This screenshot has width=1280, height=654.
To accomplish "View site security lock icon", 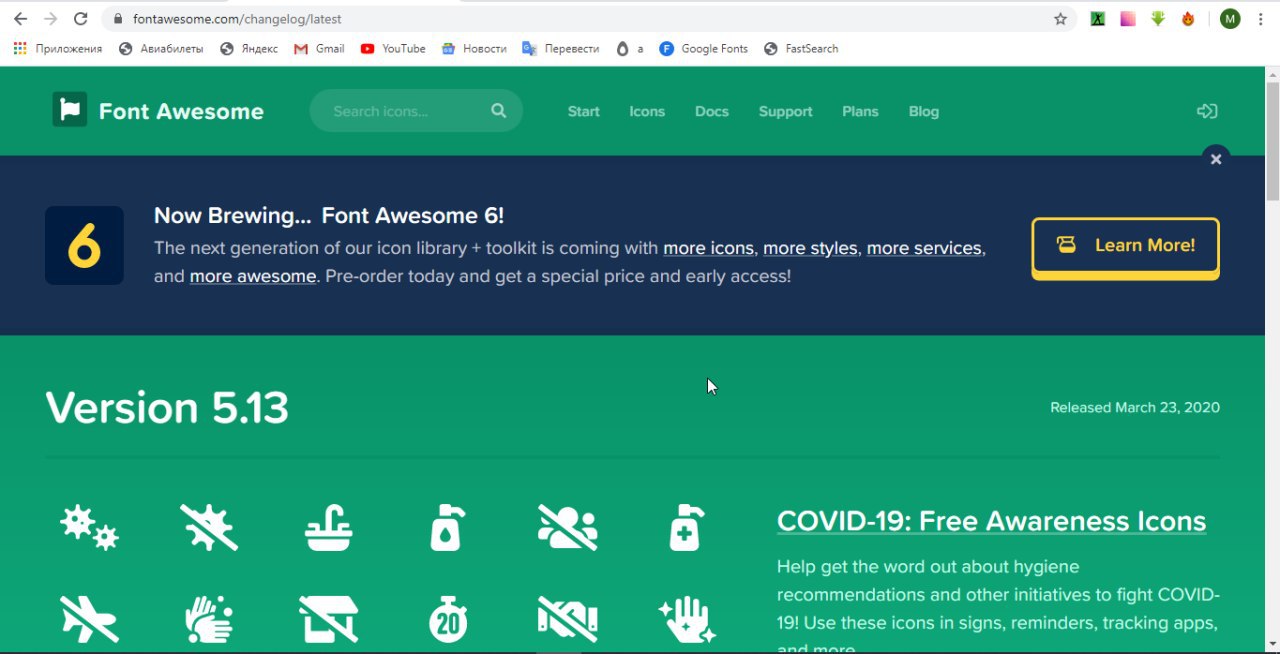I will tap(119, 19).
